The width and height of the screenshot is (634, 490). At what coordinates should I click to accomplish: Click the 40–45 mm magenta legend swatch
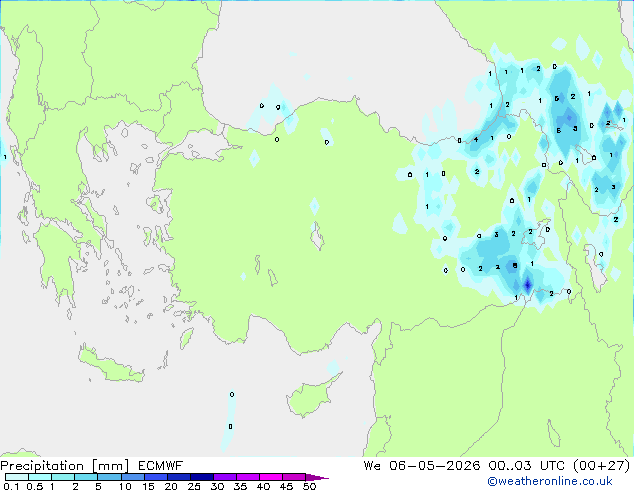click(x=271, y=477)
